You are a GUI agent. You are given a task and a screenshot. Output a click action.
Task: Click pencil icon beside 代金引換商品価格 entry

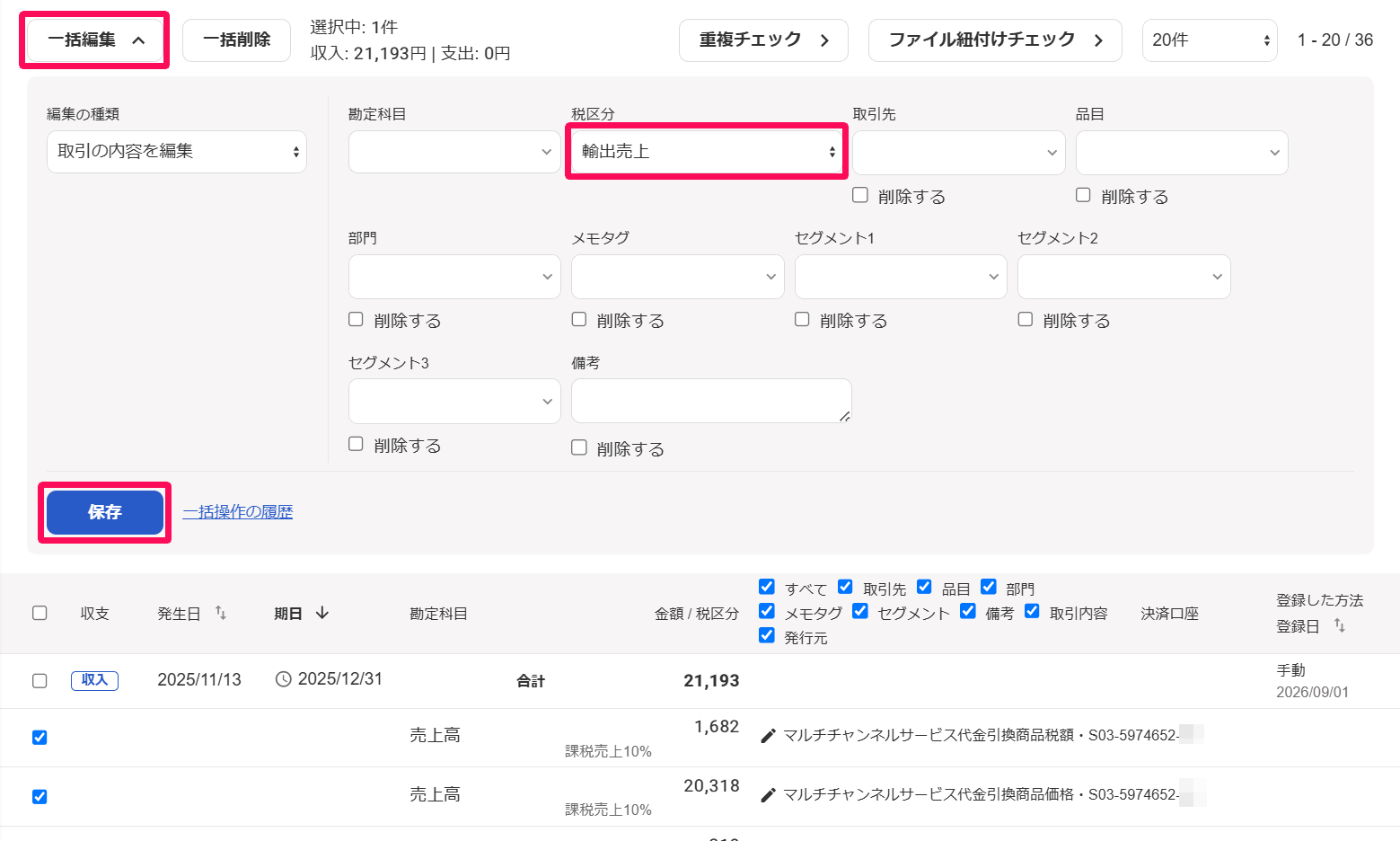pyautogui.click(x=768, y=795)
